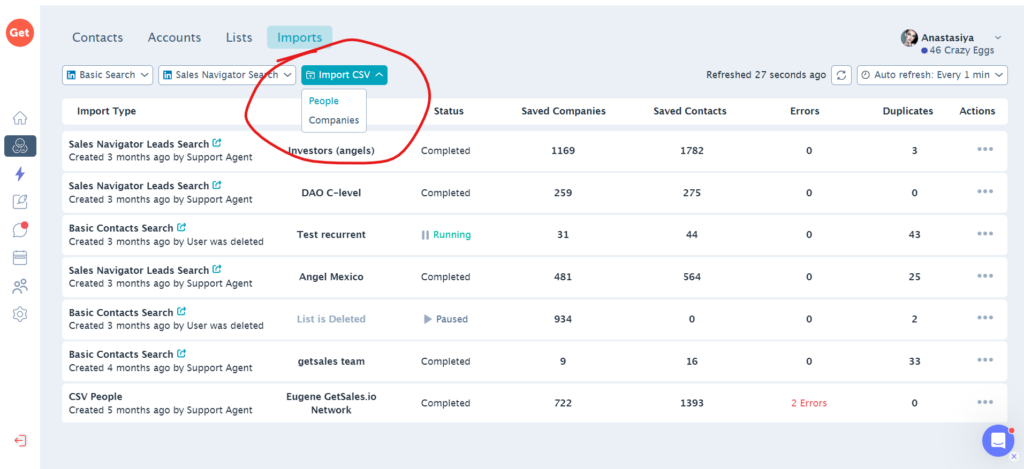Pause the running Test recurrent import

coord(425,235)
